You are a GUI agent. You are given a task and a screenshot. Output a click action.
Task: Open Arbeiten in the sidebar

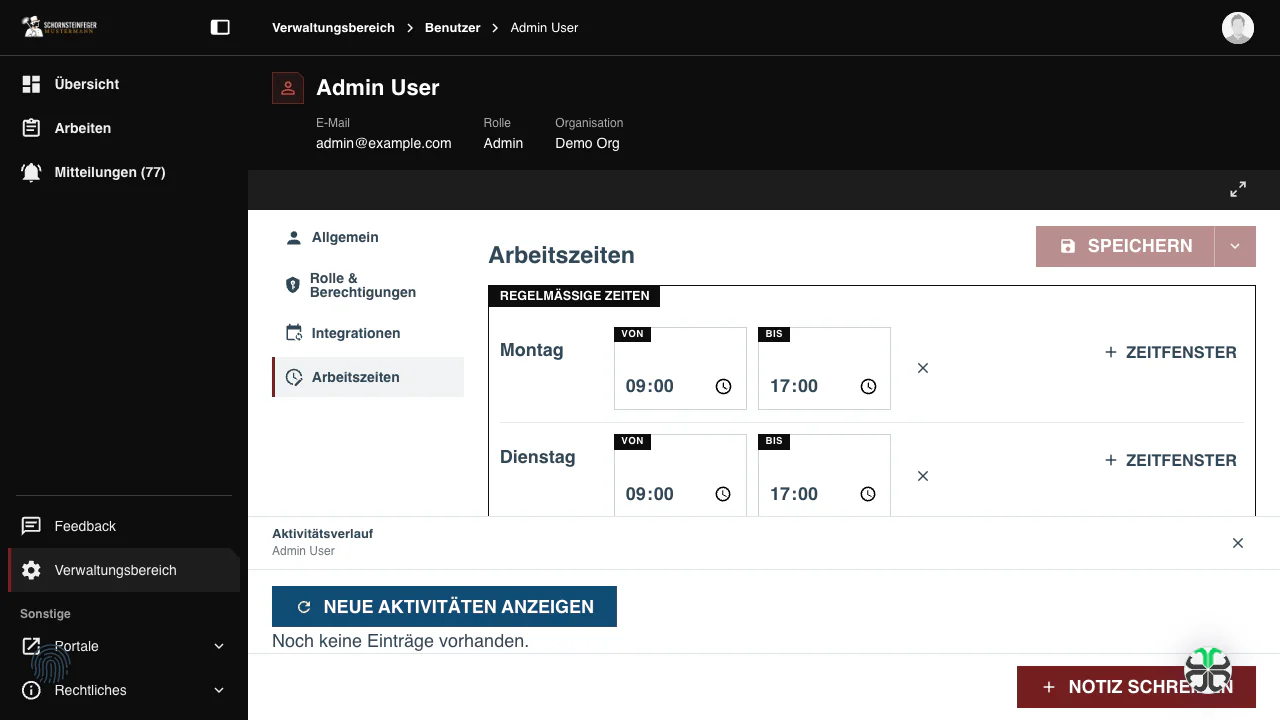pyautogui.click(x=124, y=128)
